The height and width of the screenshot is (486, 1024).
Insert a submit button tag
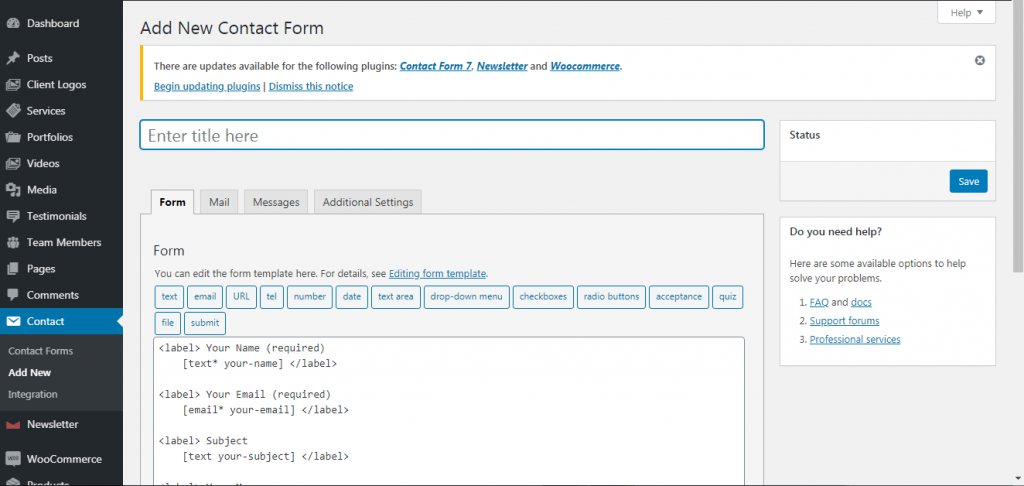[205, 323]
